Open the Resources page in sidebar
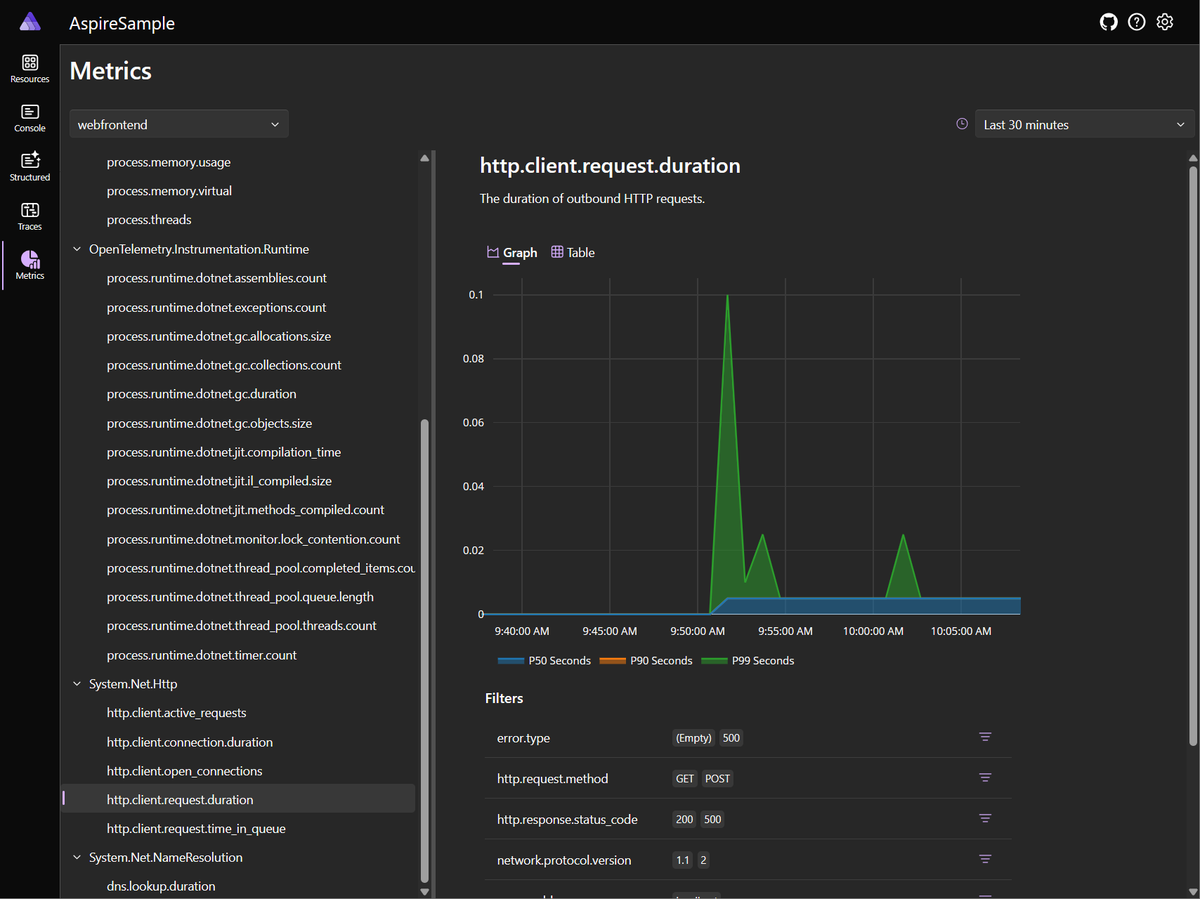This screenshot has height=899, width=1200. (x=30, y=69)
